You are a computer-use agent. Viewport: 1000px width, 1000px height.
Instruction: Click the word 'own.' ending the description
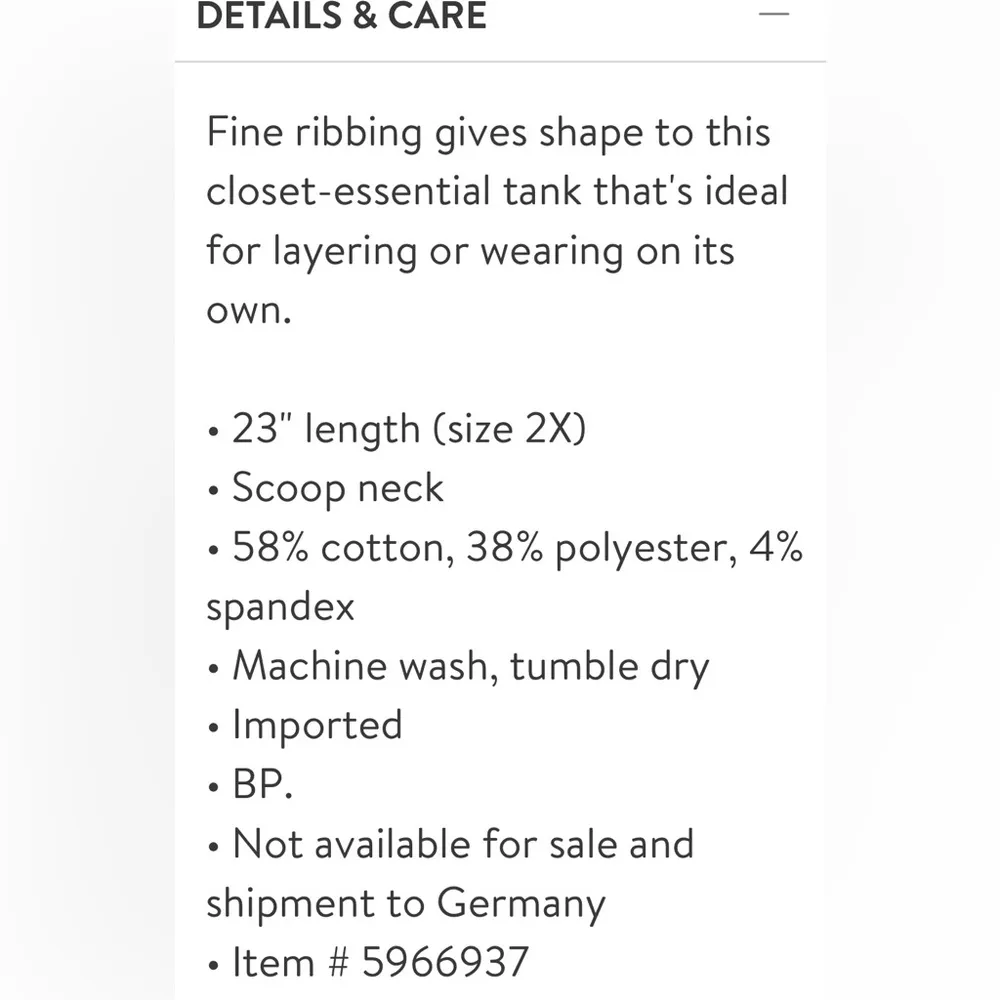click(248, 310)
